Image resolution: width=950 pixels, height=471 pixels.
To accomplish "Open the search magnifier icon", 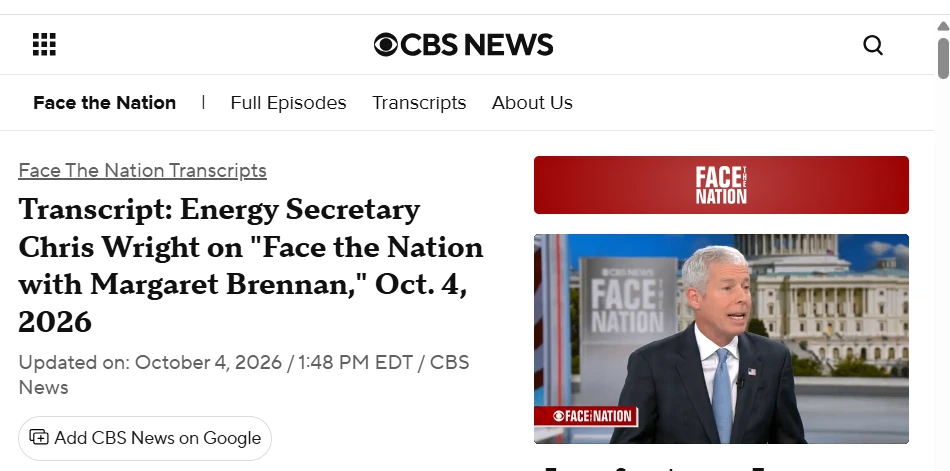I will [872, 45].
